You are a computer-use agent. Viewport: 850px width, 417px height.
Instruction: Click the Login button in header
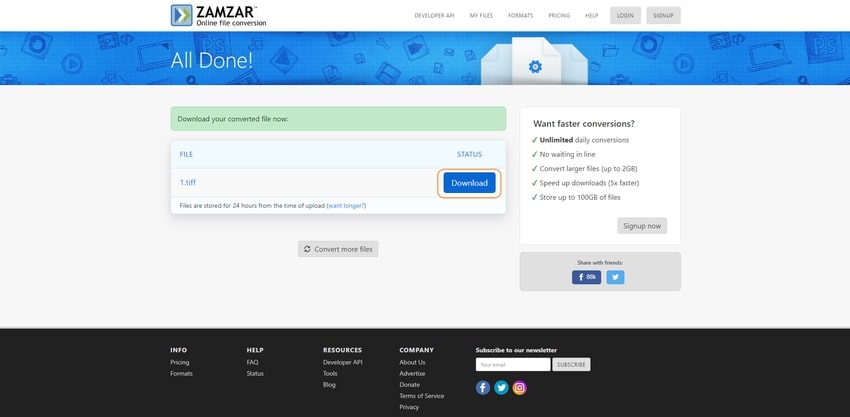(625, 16)
